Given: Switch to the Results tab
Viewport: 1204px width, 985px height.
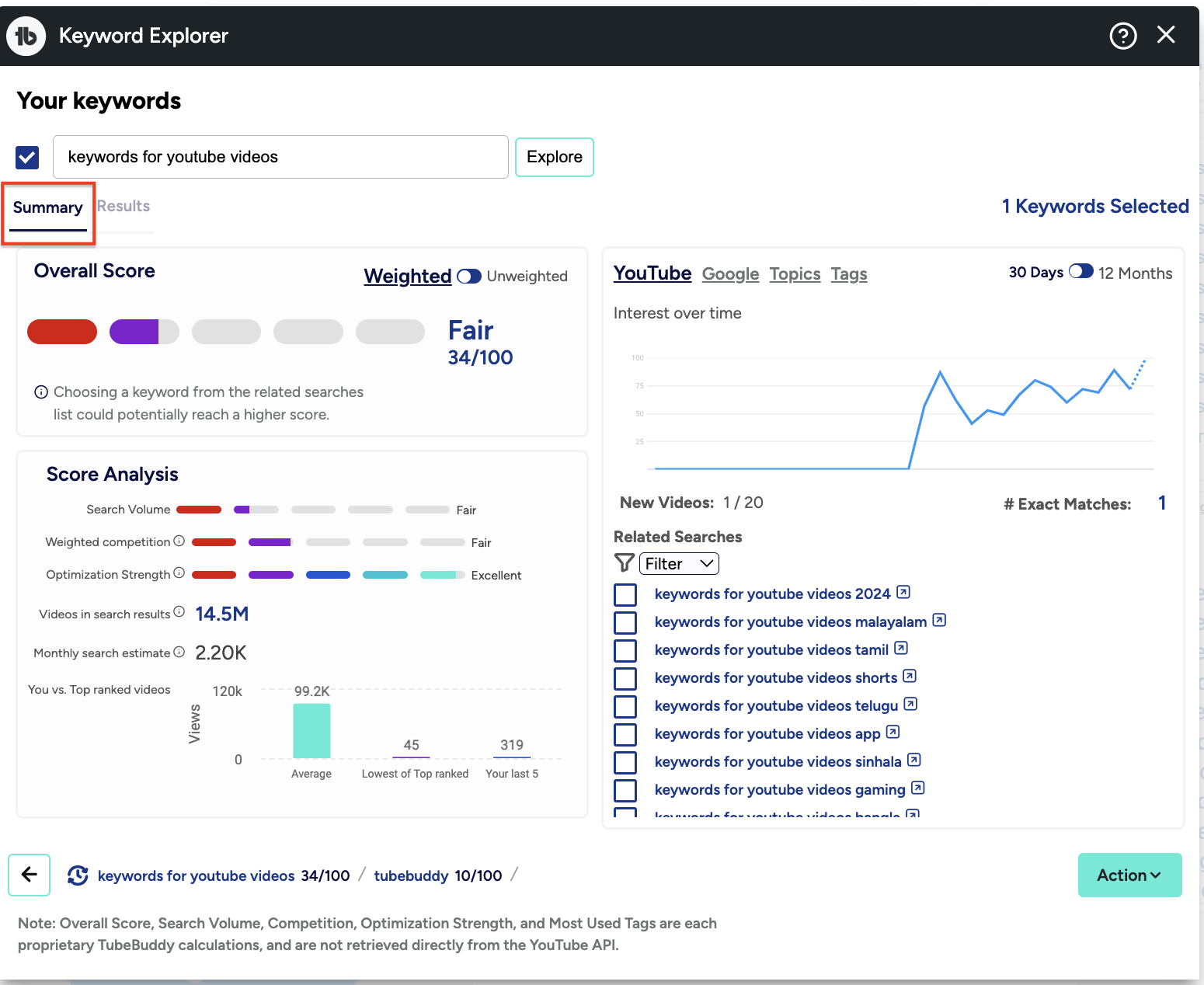Looking at the screenshot, I should (124, 207).
